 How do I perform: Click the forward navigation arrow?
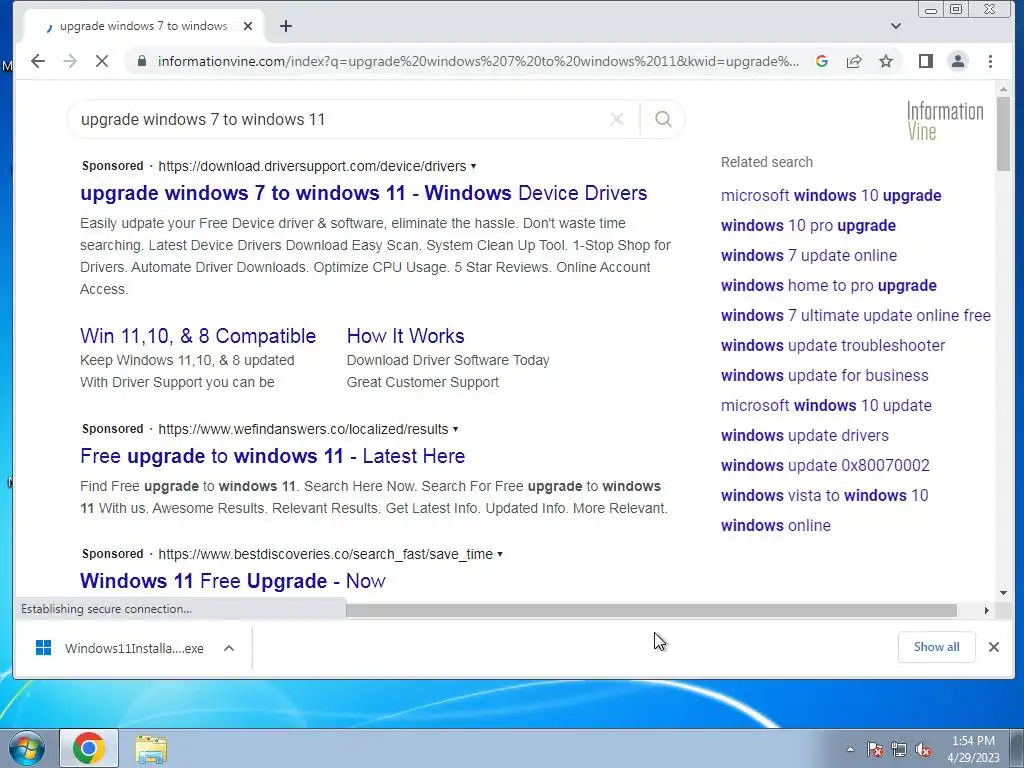[70, 61]
